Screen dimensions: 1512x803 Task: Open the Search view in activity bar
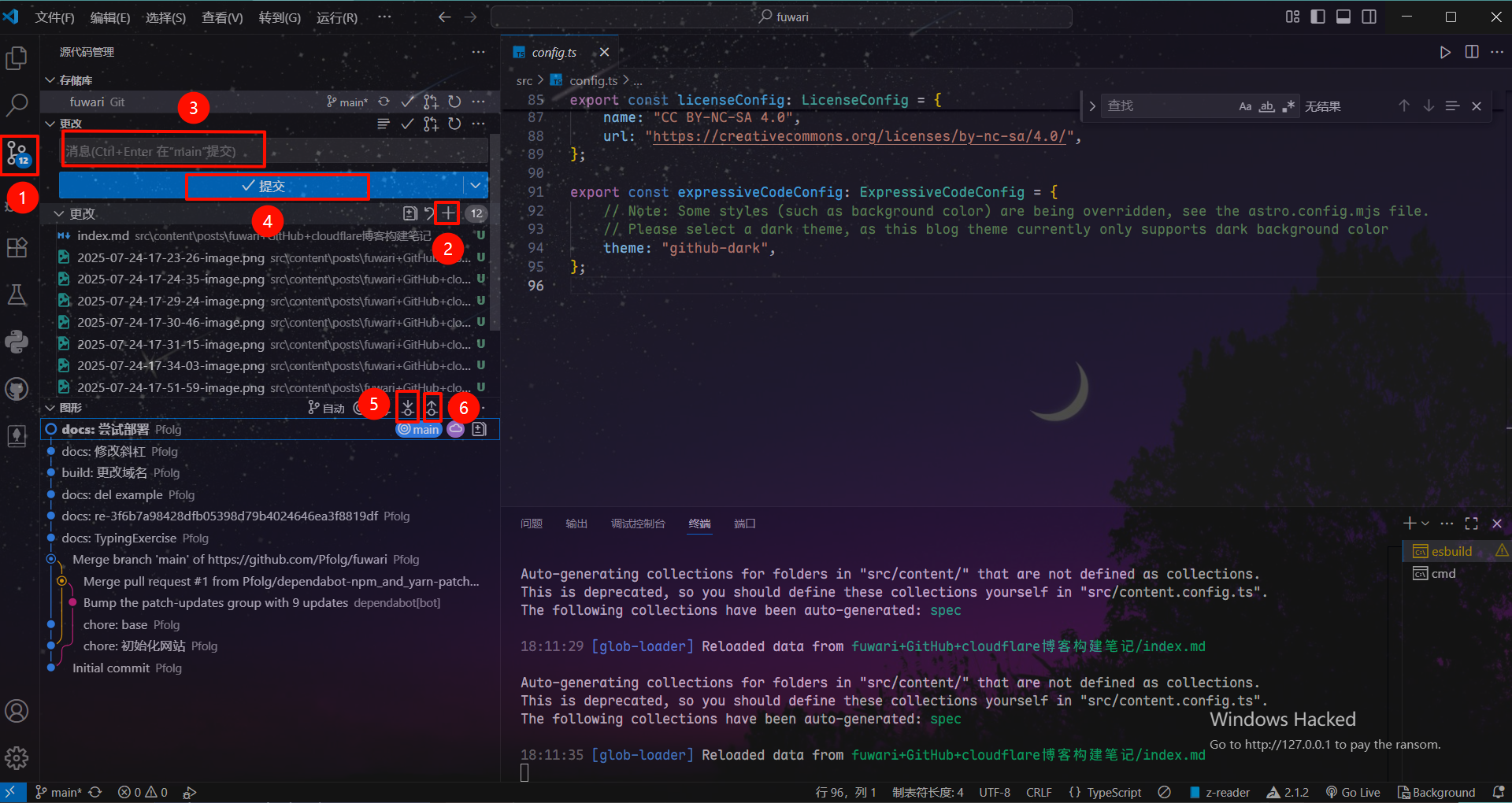[x=17, y=105]
